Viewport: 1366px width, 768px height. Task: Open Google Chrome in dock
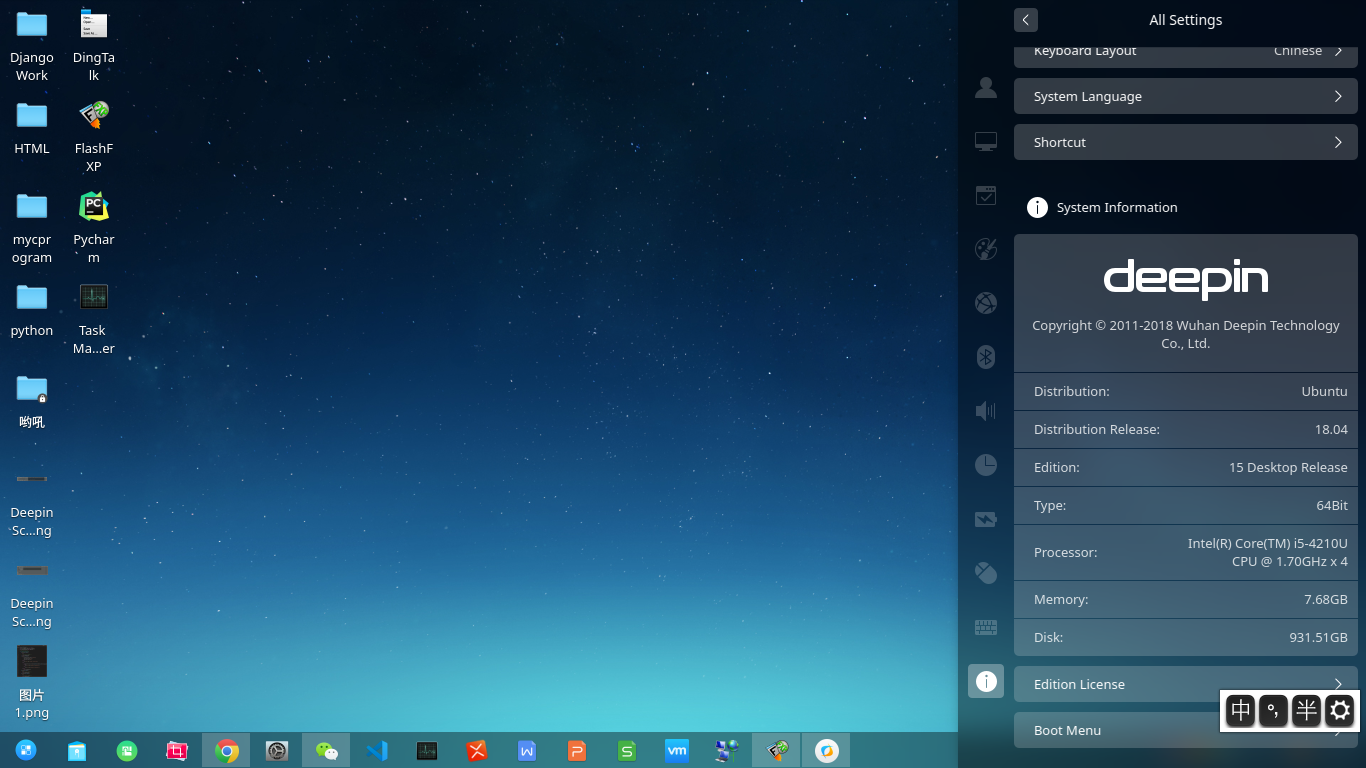click(x=227, y=750)
